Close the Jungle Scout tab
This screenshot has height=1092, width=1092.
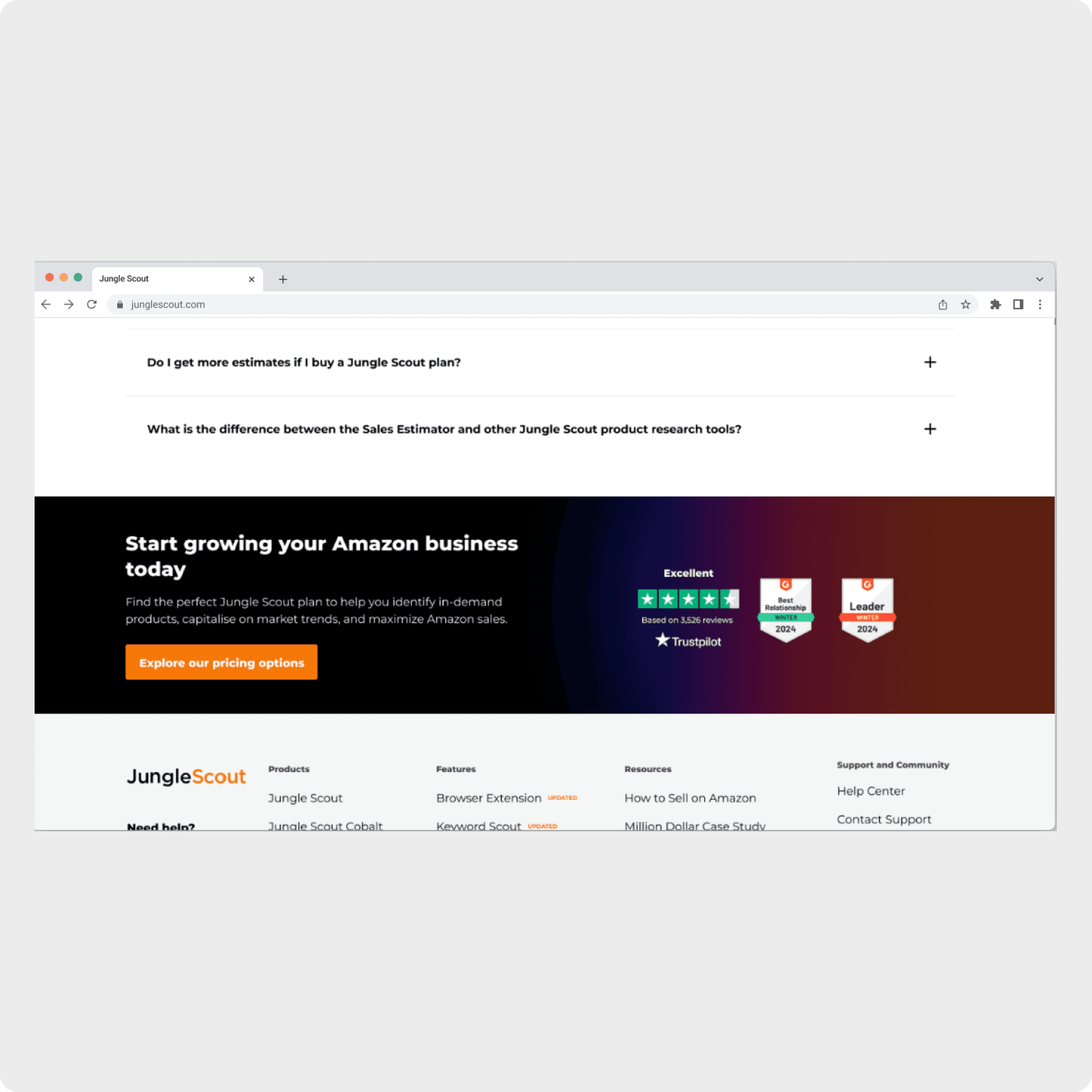pyautogui.click(x=252, y=279)
